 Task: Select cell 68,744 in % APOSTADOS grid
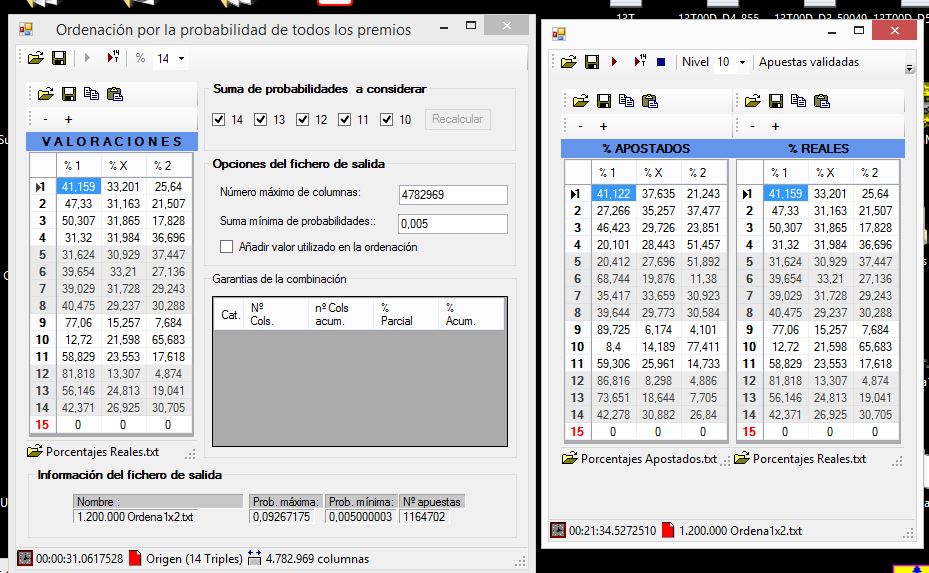613,279
